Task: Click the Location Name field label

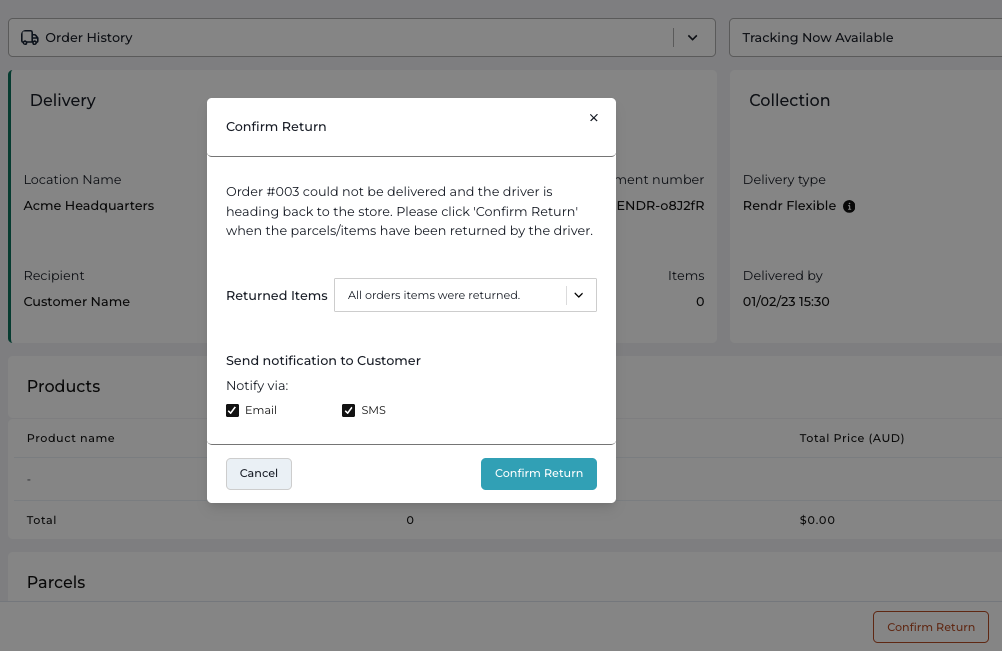Action: 72,180
